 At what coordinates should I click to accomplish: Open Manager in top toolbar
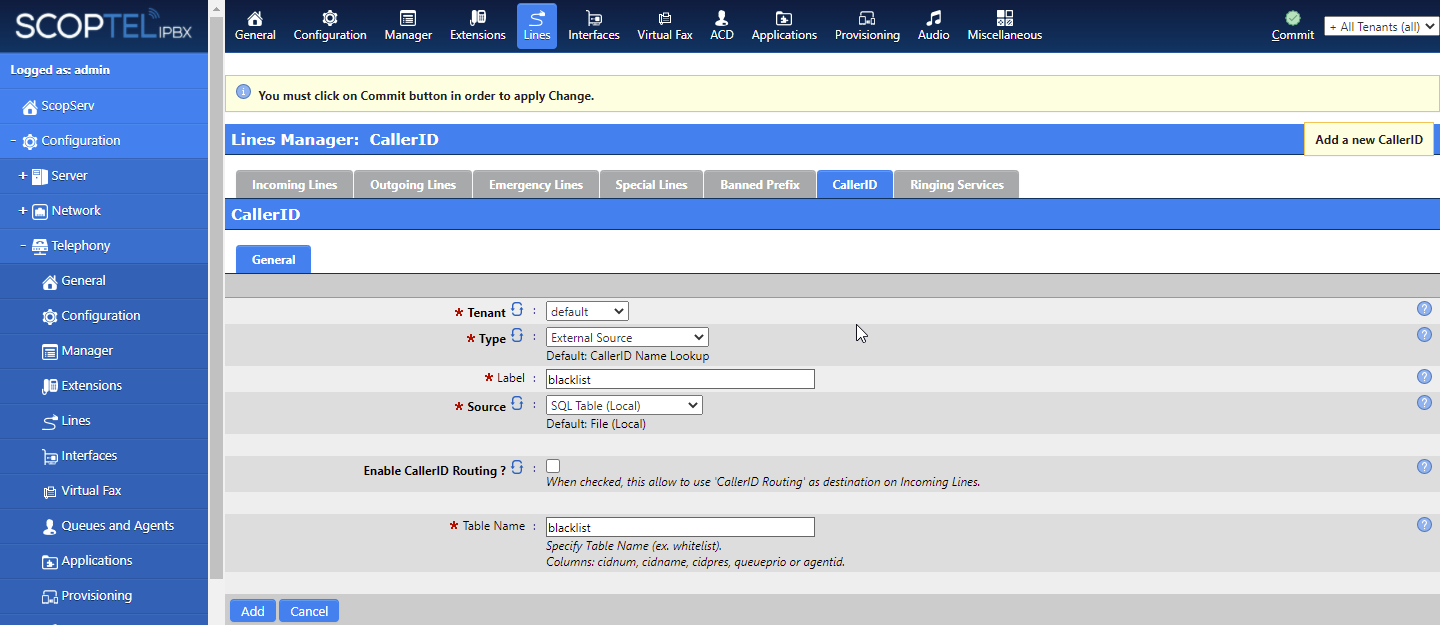click(408, 26)
